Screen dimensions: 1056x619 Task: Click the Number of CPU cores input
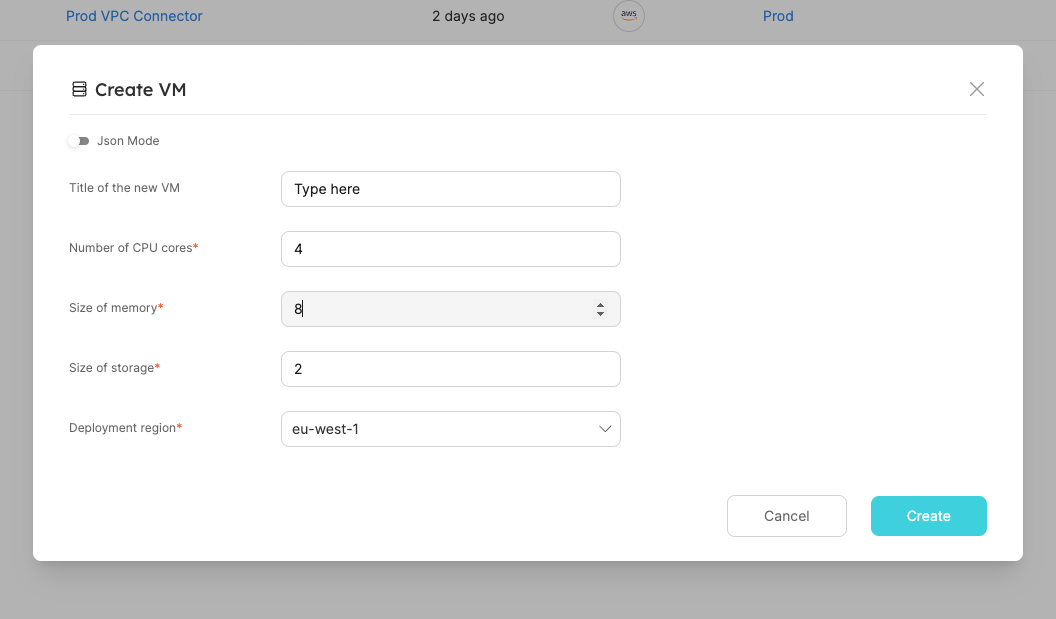[x=450, y=249]
